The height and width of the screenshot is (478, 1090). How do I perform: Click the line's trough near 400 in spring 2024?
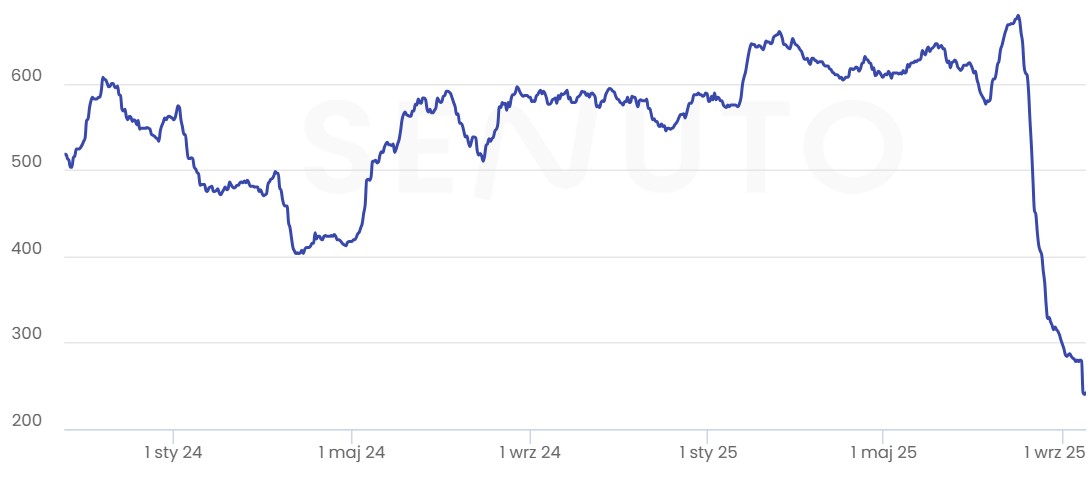[298, 253]
